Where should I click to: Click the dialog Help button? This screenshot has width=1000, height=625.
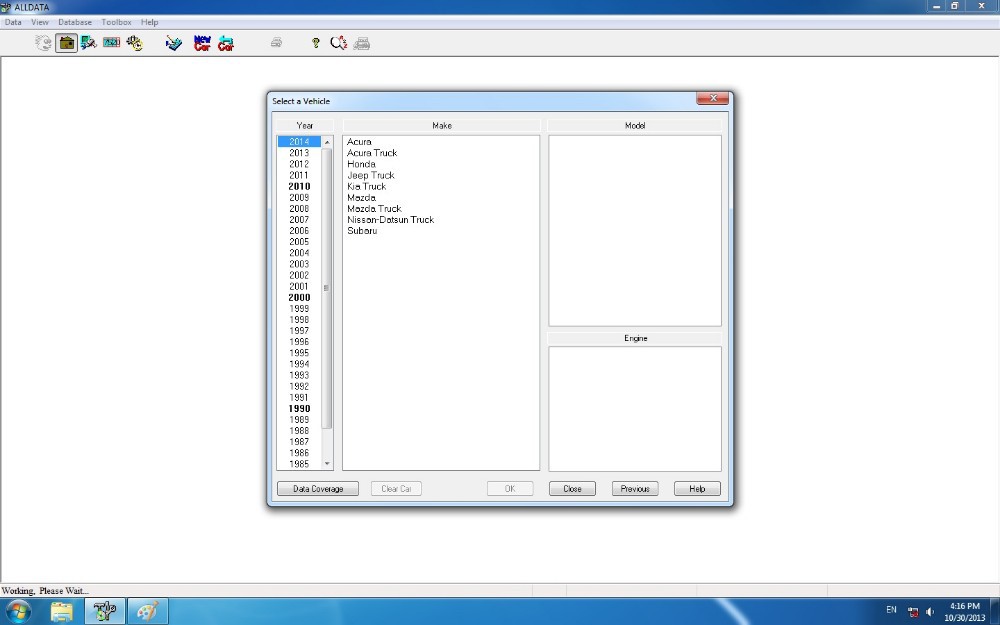(697, 489)
